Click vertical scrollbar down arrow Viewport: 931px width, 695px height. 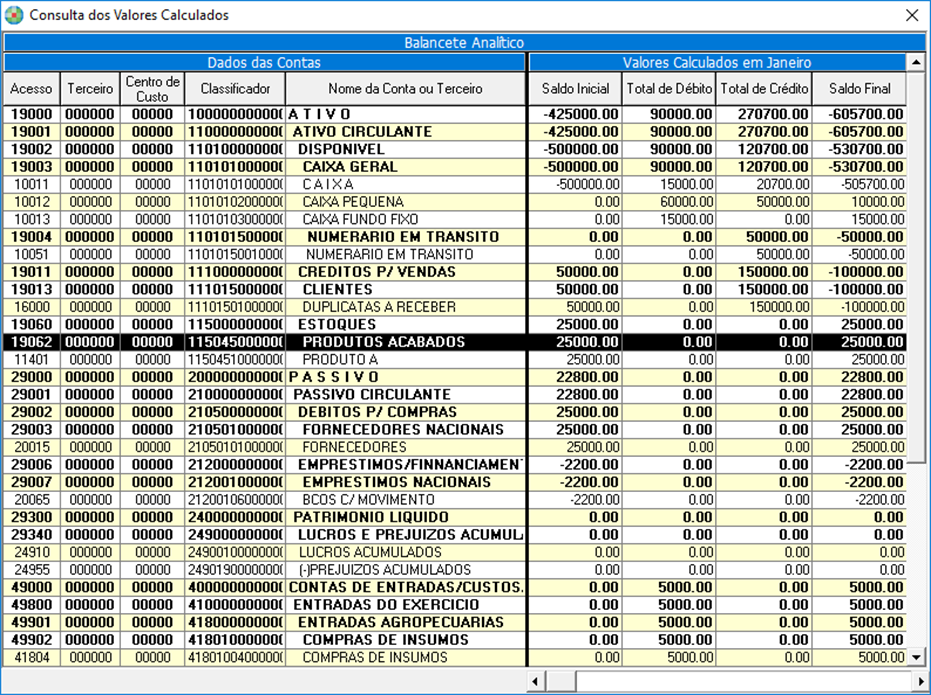(916, 657)
